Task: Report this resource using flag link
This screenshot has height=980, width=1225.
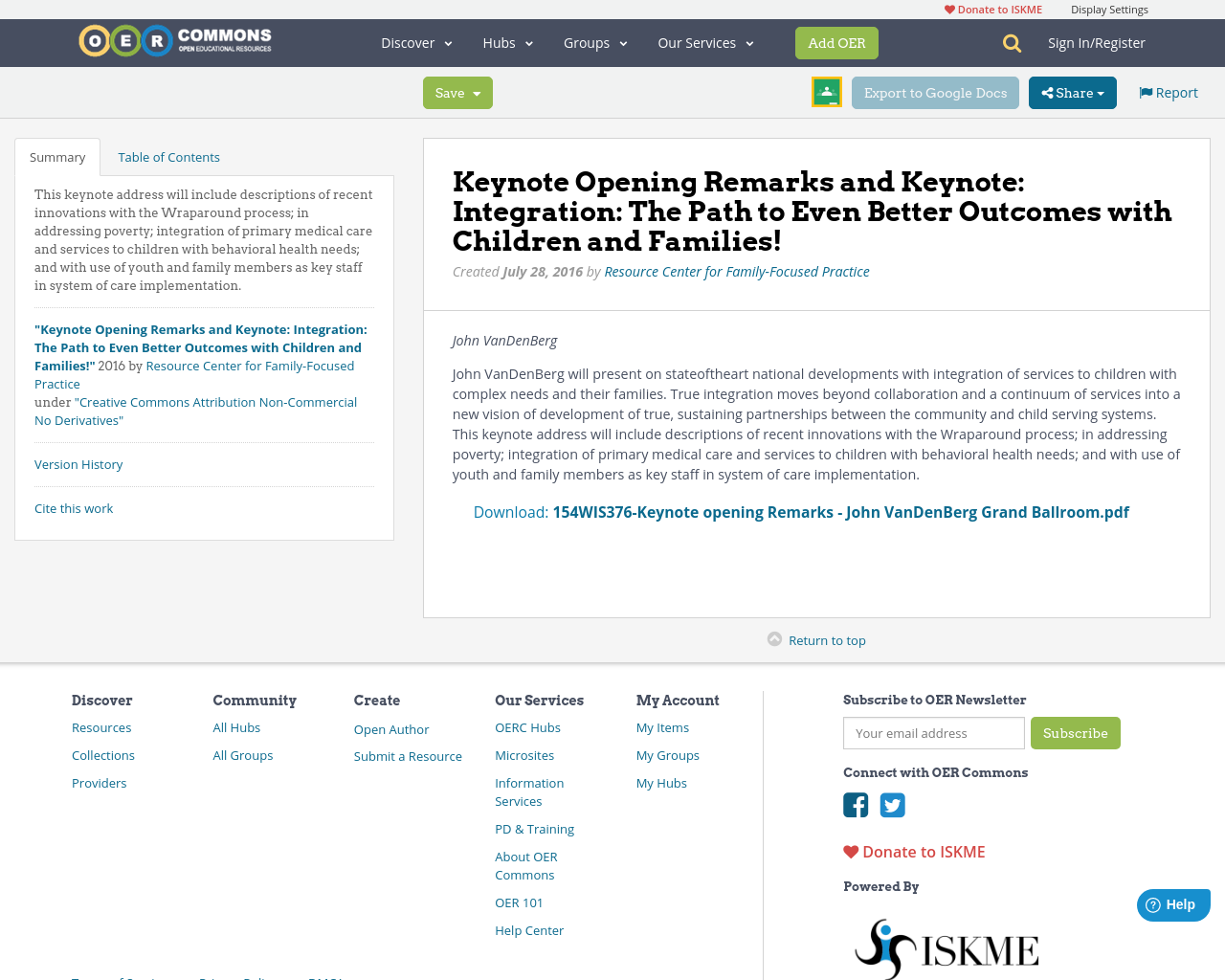Action: tap(1168, 93)
